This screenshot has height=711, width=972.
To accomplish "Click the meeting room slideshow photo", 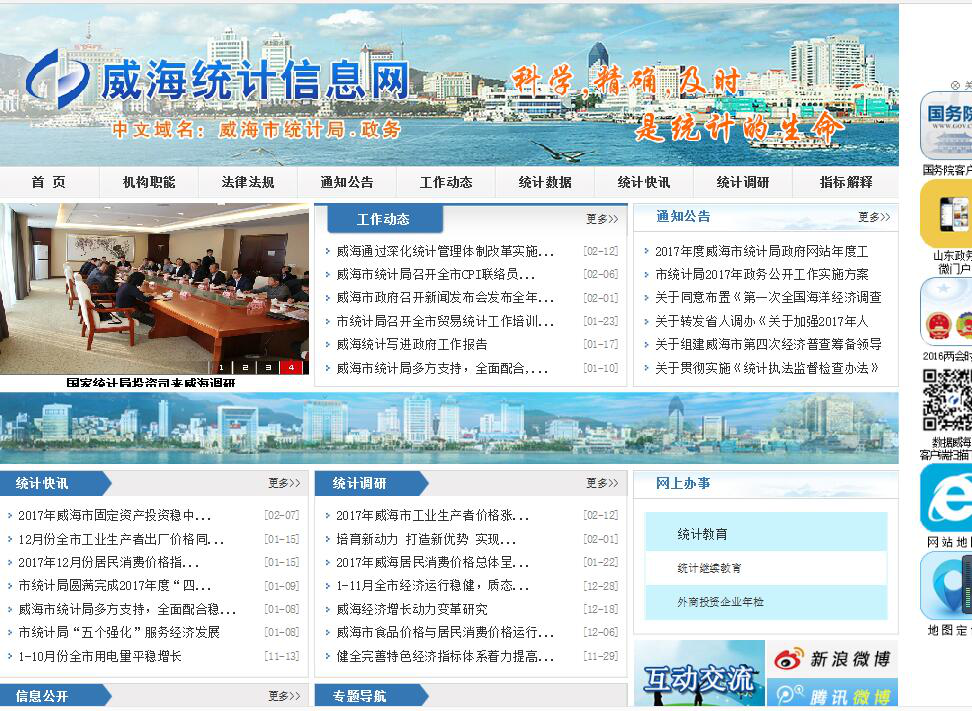I will [x=155, y=285].
